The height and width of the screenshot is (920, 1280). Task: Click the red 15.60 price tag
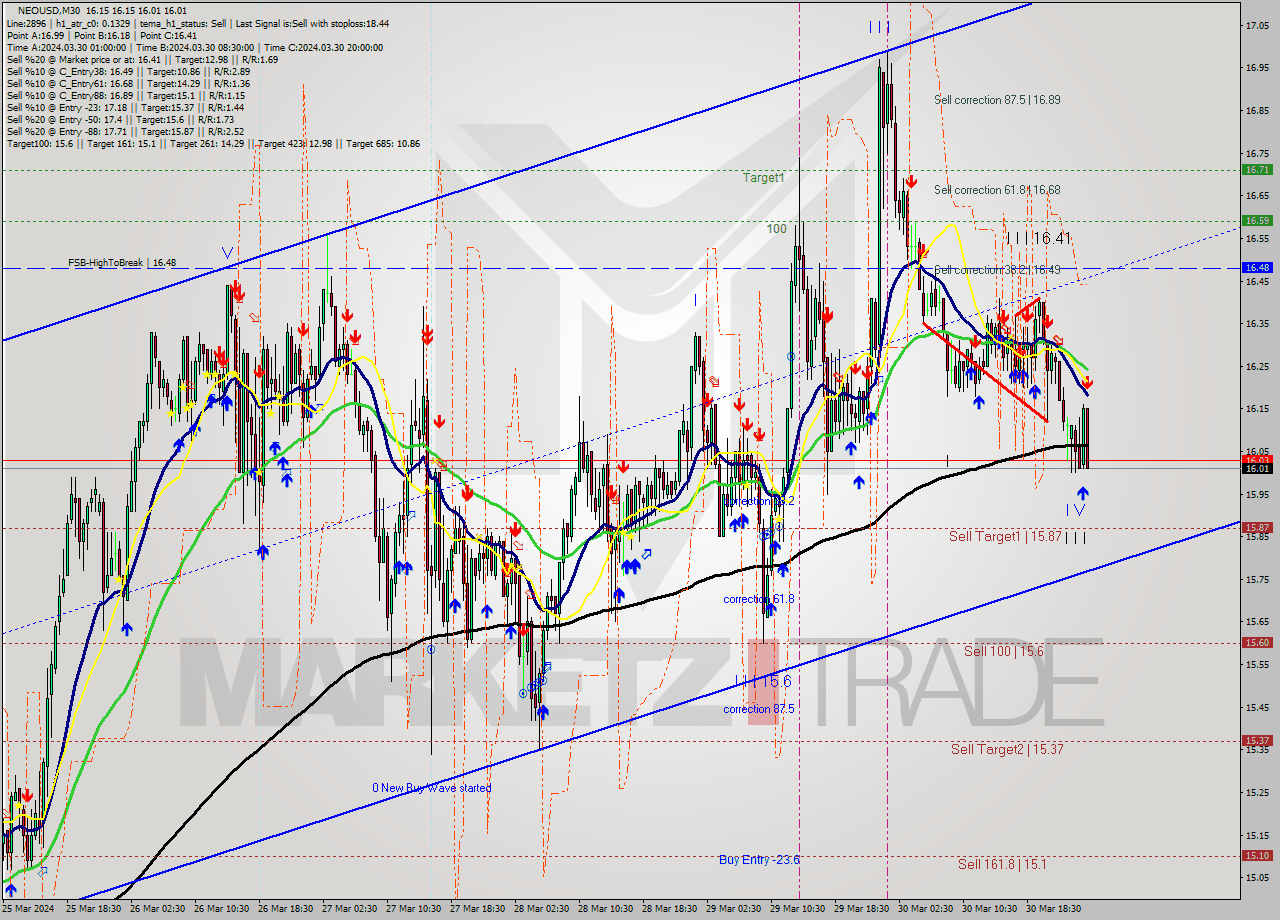point(1257,643)
